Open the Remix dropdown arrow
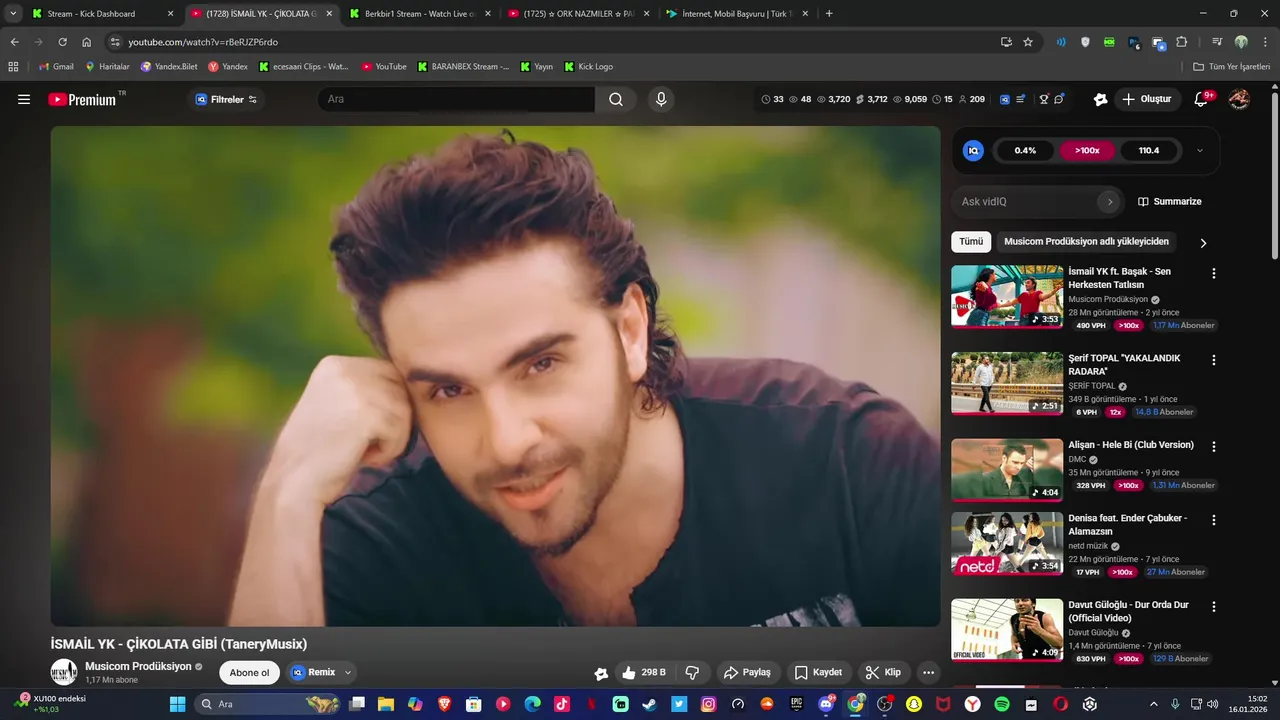Image resolution: width=1280 pixels, height=720 pixels. [348, 673]
